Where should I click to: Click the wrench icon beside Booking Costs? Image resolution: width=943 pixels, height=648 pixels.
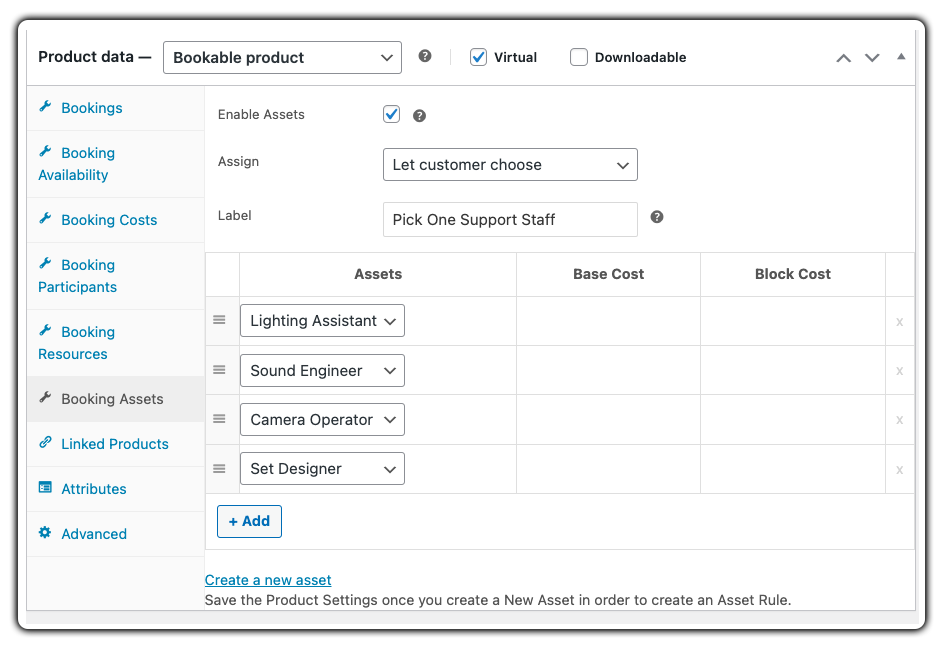(45, 218)
